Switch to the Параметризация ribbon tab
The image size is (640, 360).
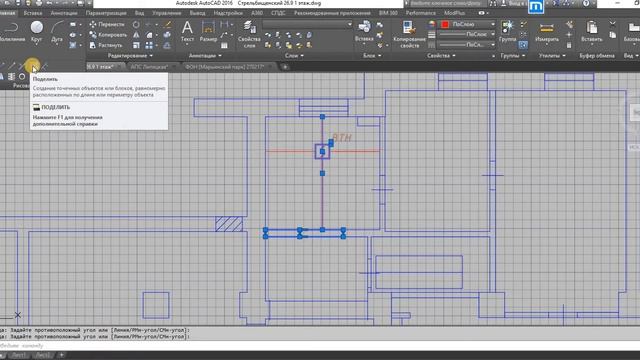click(106, 13)
